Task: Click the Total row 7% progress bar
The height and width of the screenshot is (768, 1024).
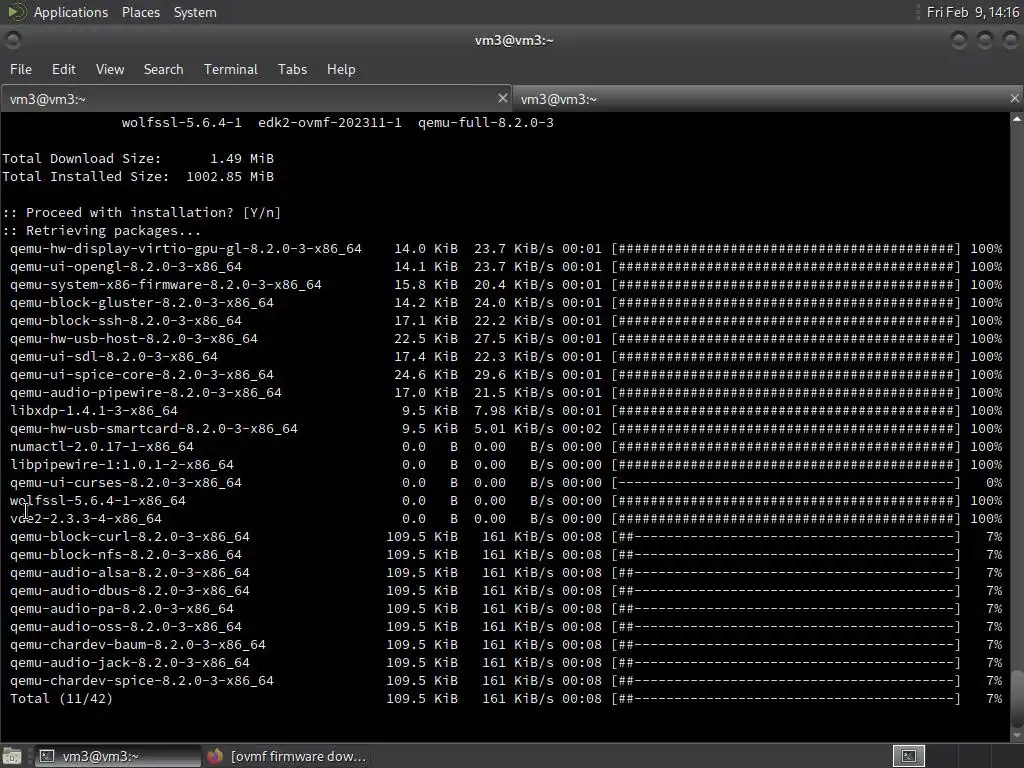Action: coord(786,699)
